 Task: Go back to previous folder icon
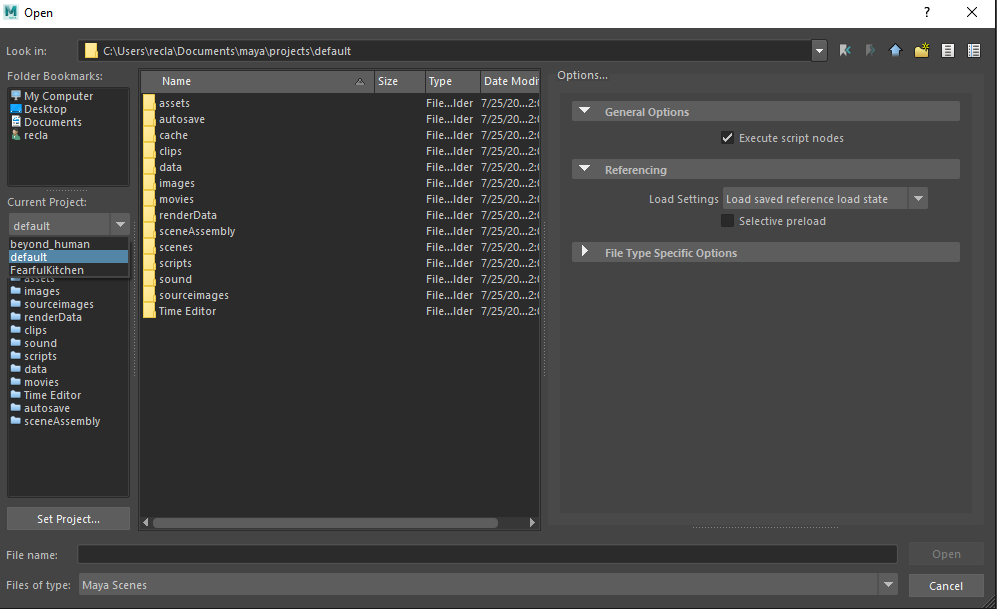[844, 51]
